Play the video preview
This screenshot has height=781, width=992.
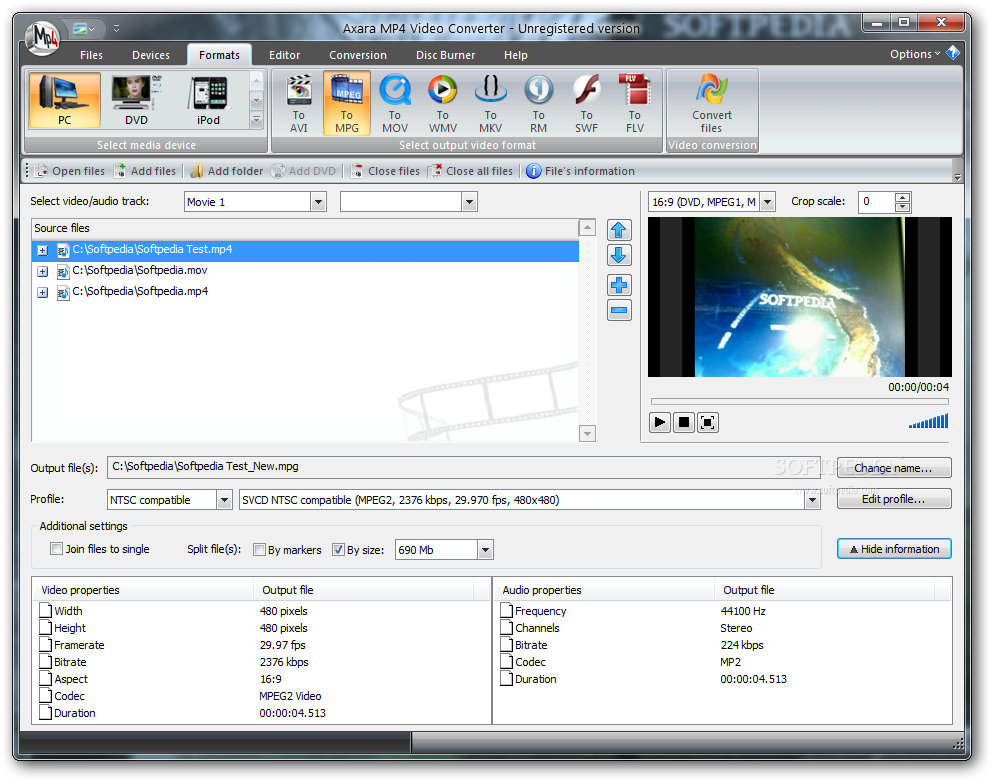pos(659,422)
